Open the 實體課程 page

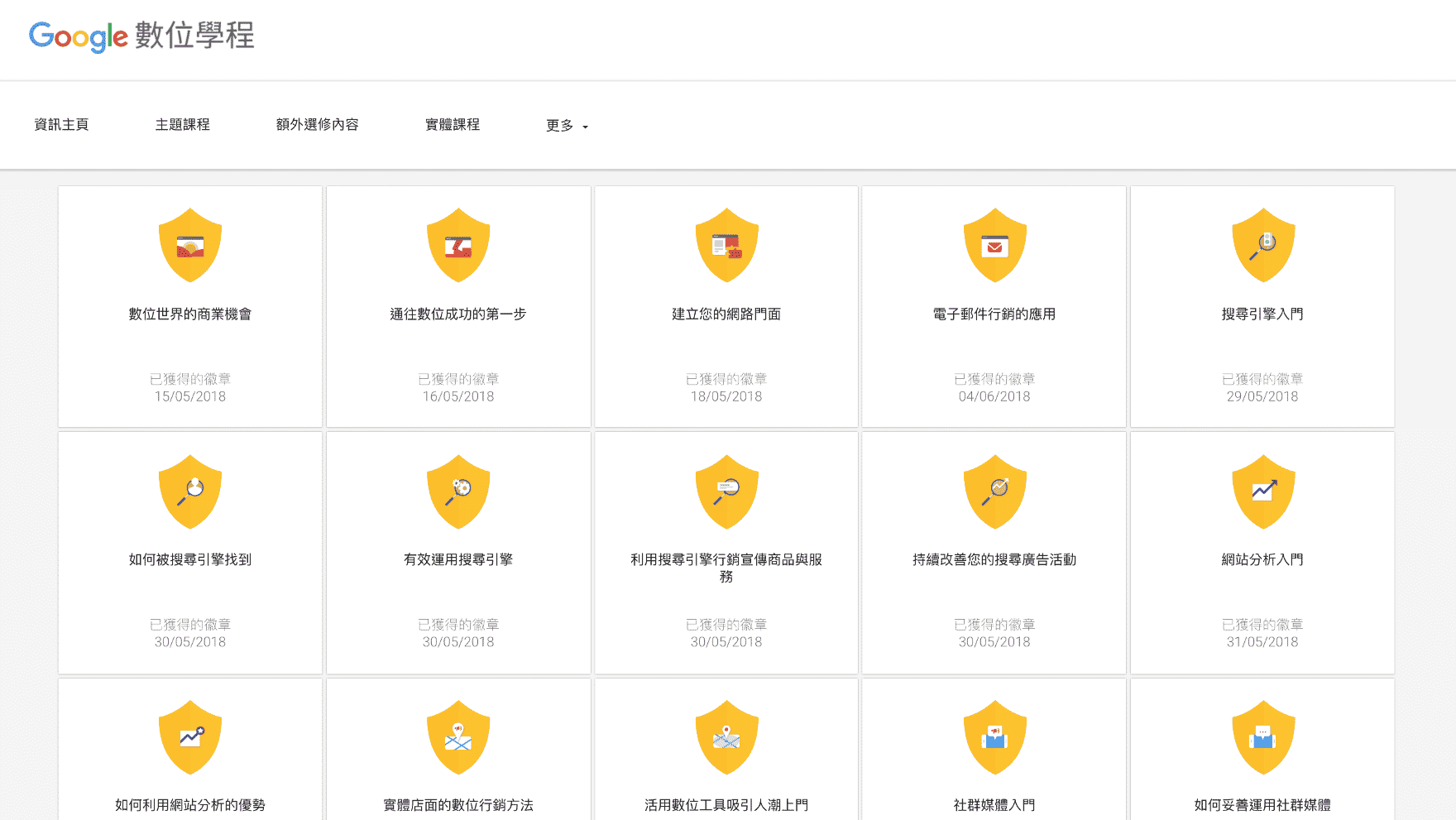tap(453, 125)
